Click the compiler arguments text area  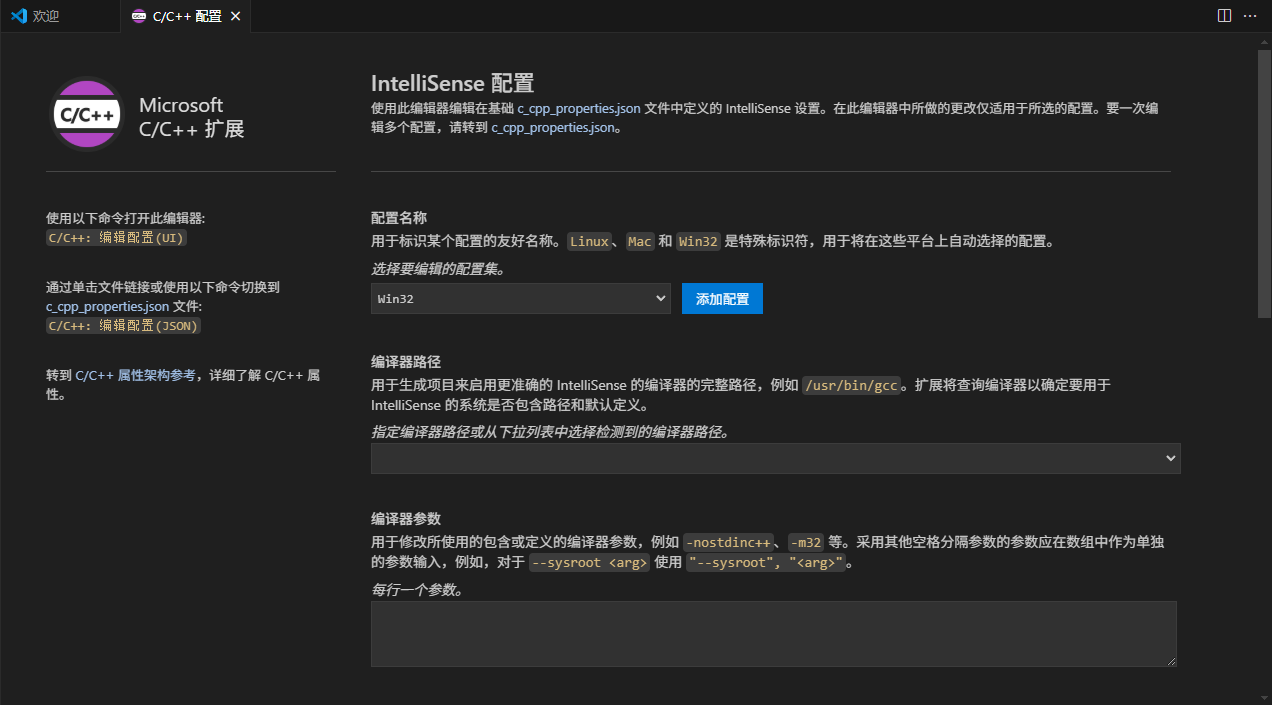[x=773, y=634]
